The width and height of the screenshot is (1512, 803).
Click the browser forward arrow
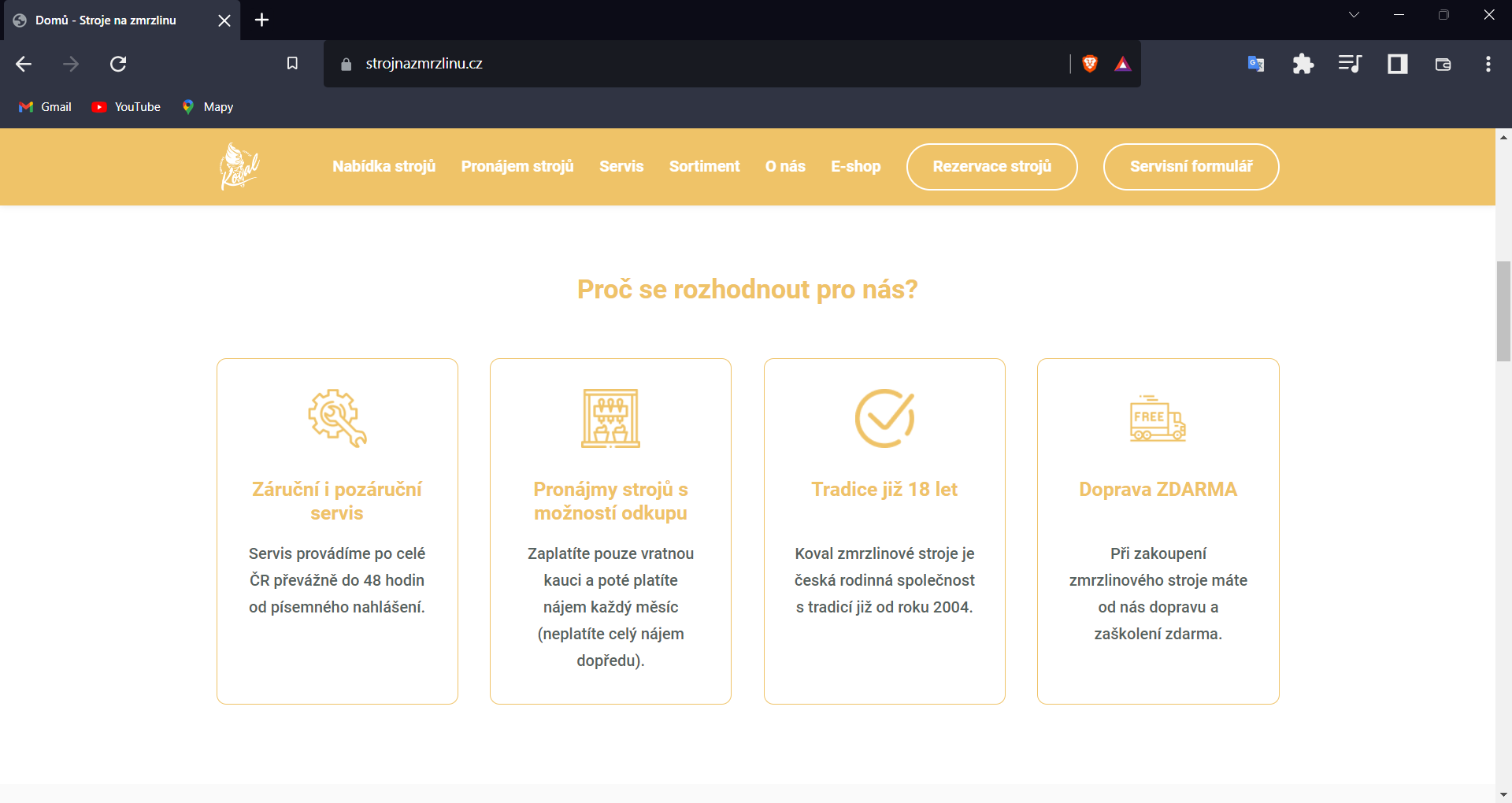[x=71, y=64]
